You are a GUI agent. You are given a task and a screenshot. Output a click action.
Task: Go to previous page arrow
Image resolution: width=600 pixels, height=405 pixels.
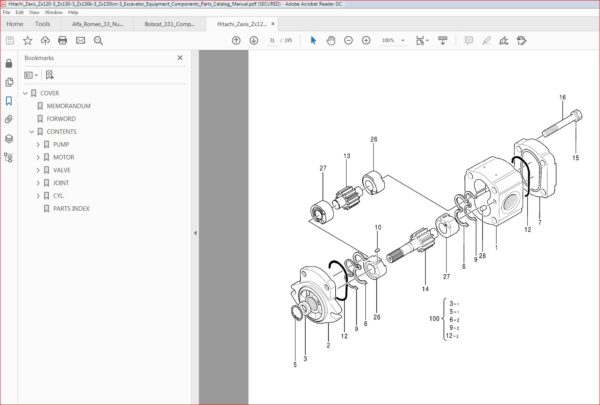click(x=236, y=40)
